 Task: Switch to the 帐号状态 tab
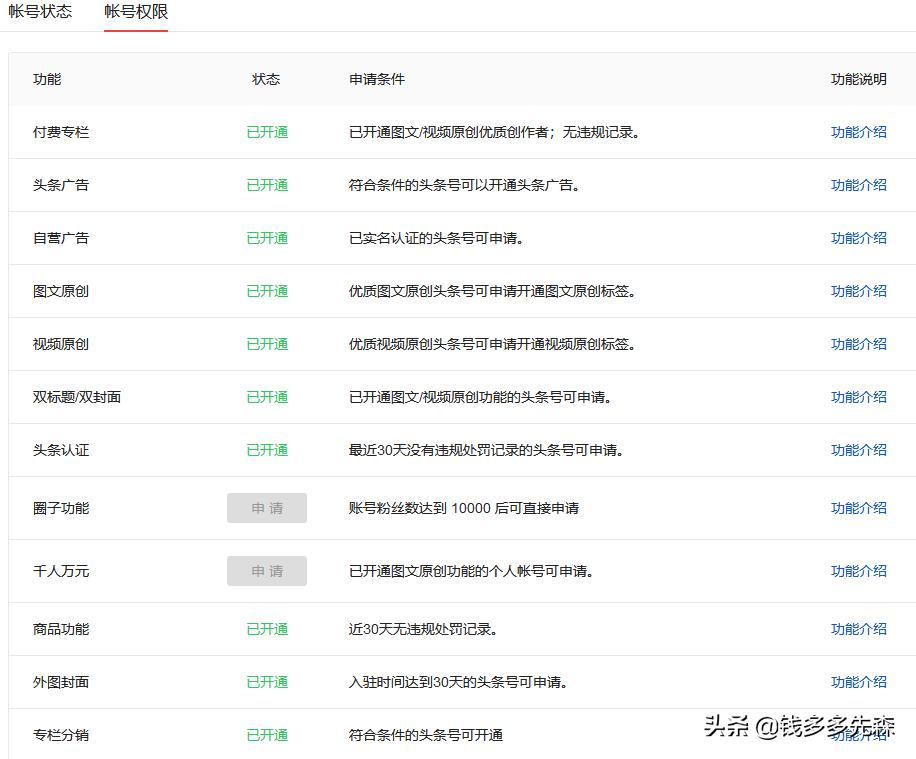point(41,12)
